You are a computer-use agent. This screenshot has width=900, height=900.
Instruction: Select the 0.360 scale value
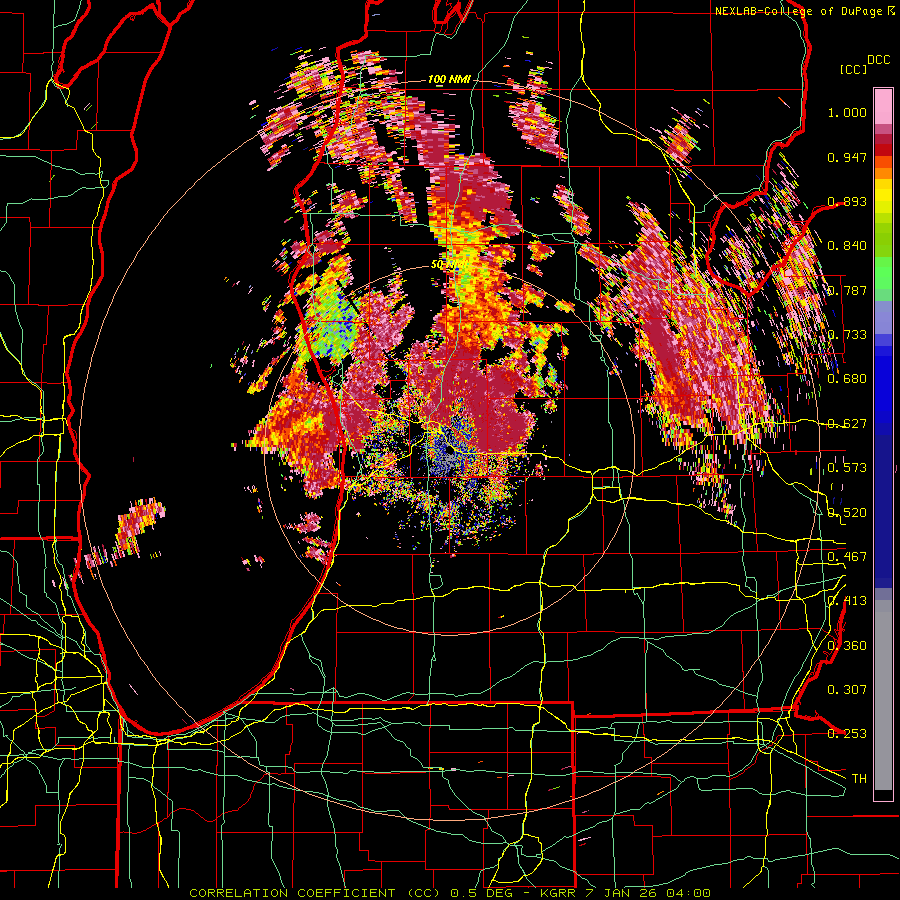click(847, 646)
